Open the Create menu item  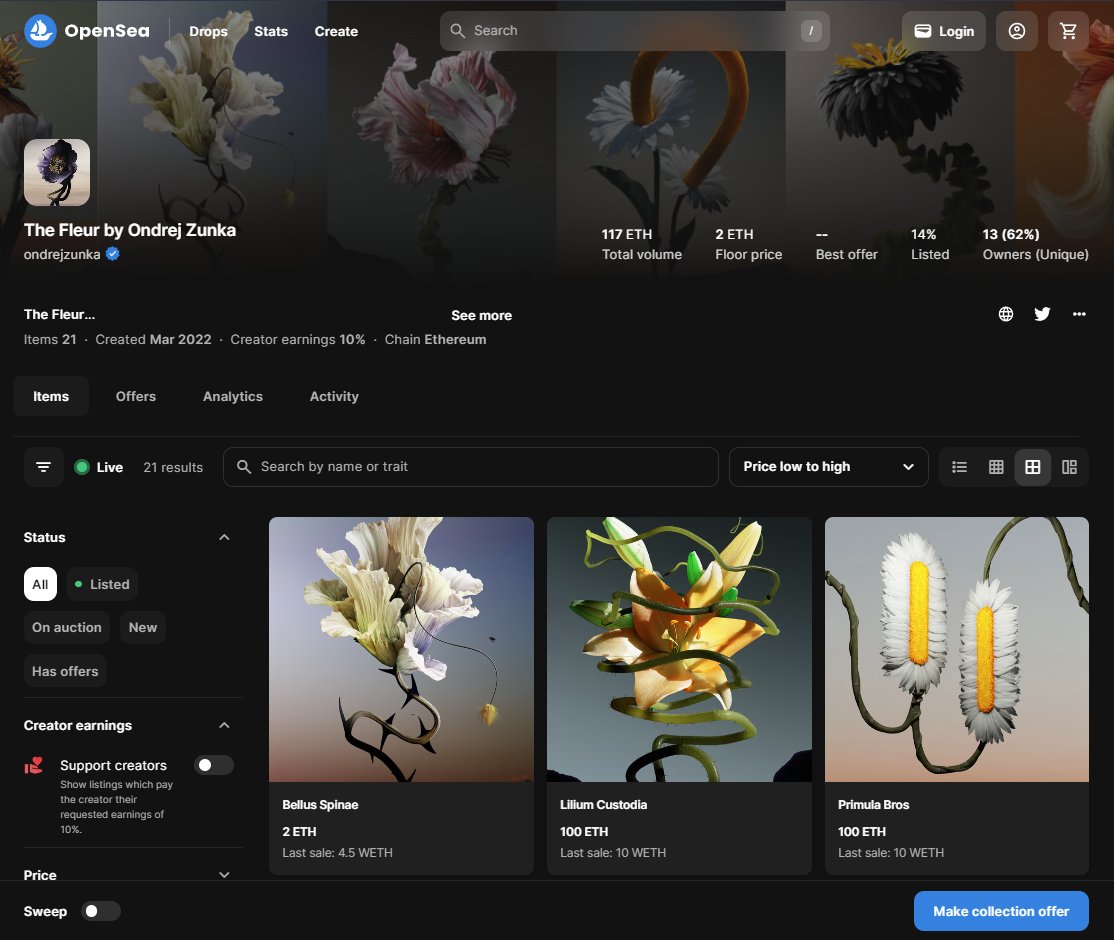[336, 31]
